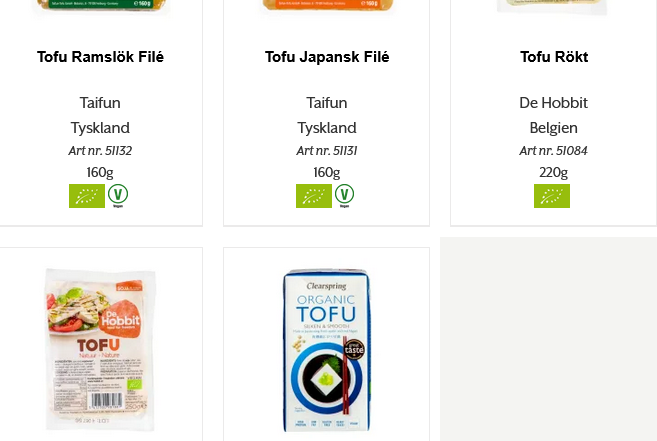
Task: Click article number 51132 text
Action: [100, 150]
